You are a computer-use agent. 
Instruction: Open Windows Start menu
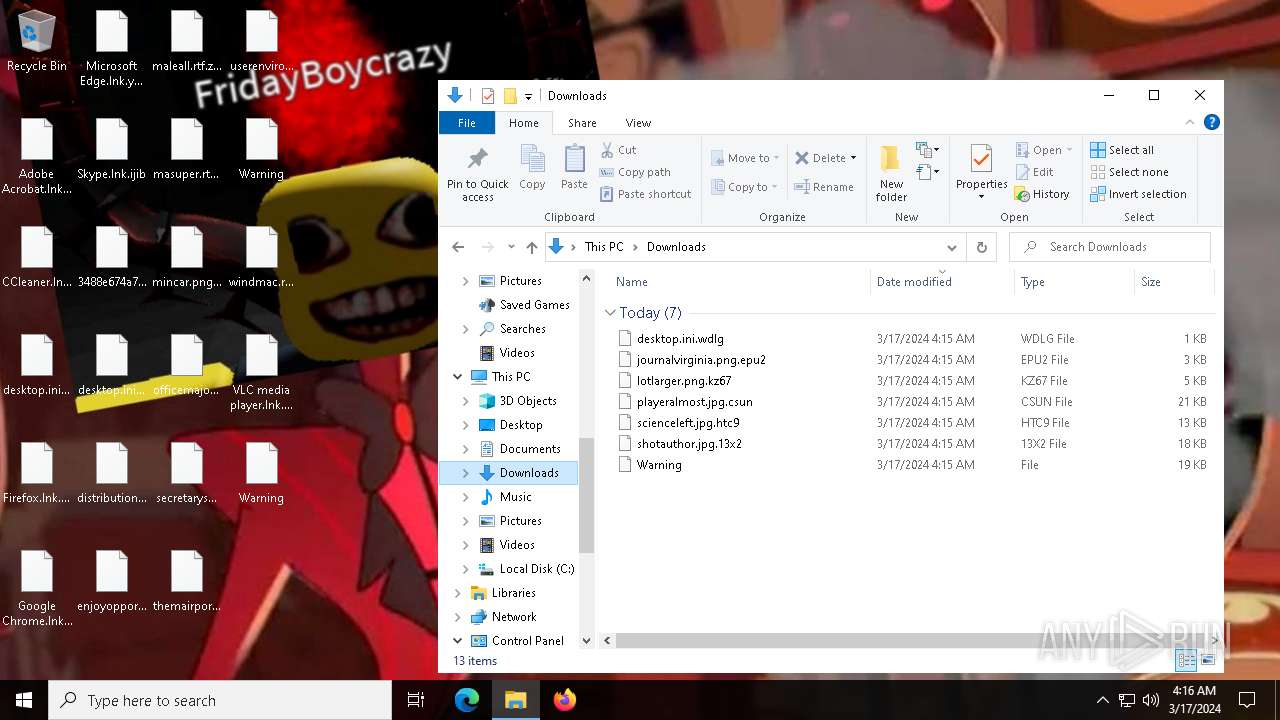pyautogui.click(x=24, y=700)
